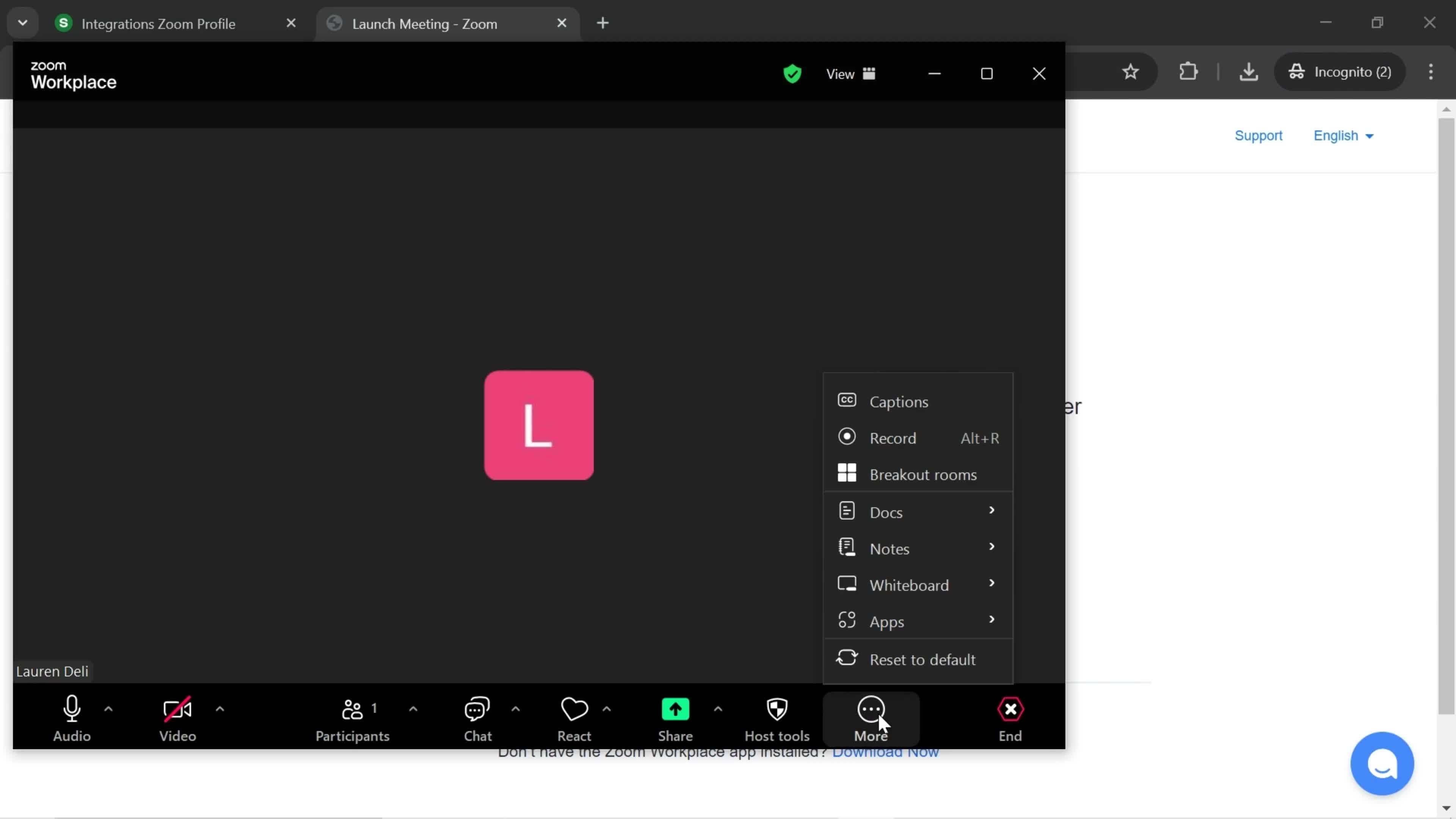Bookmark this page with the star icon

click(x=1130, y=72)
